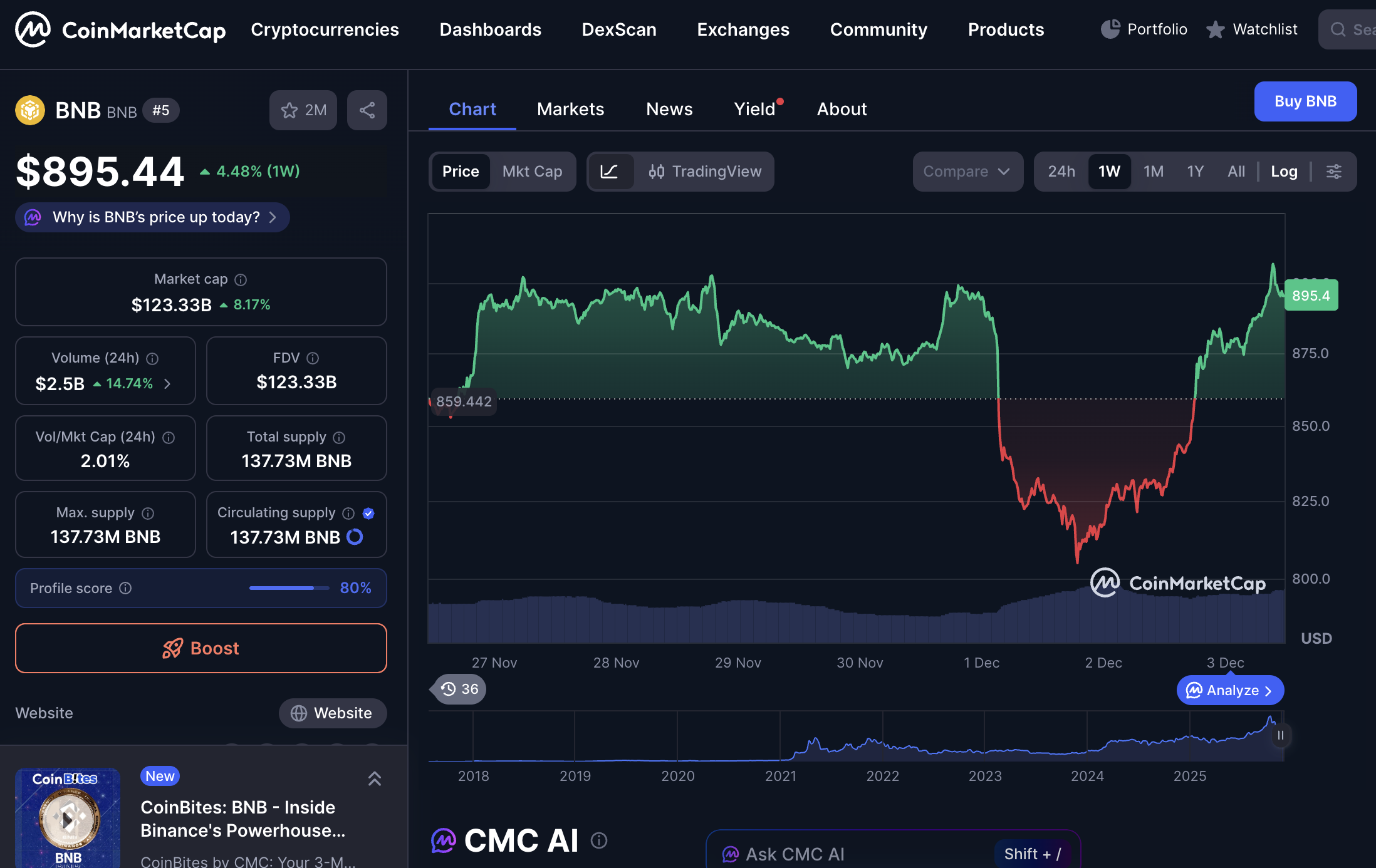The width and height of the screenshot is (1376, 868).
Task: Open the Exchanges menu
Action: point(743,29)
